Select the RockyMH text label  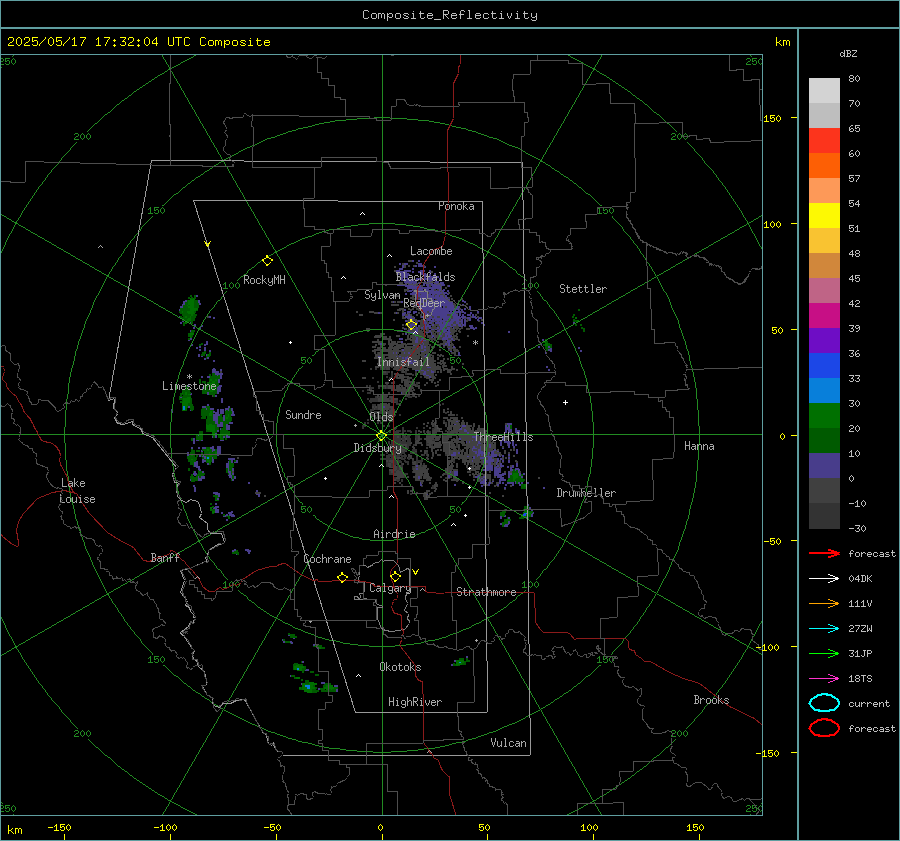coord(264,280)
